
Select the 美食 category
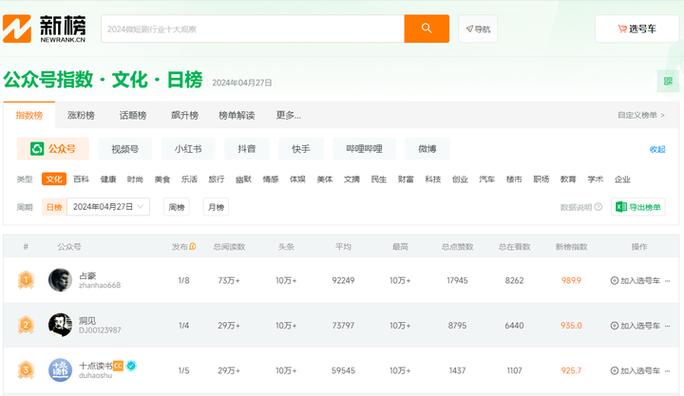(162, 179)
